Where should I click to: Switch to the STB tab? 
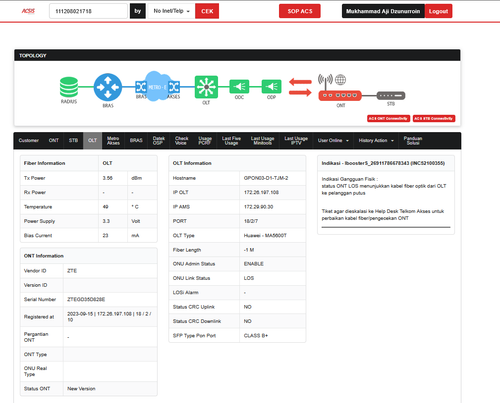[73, 141]
